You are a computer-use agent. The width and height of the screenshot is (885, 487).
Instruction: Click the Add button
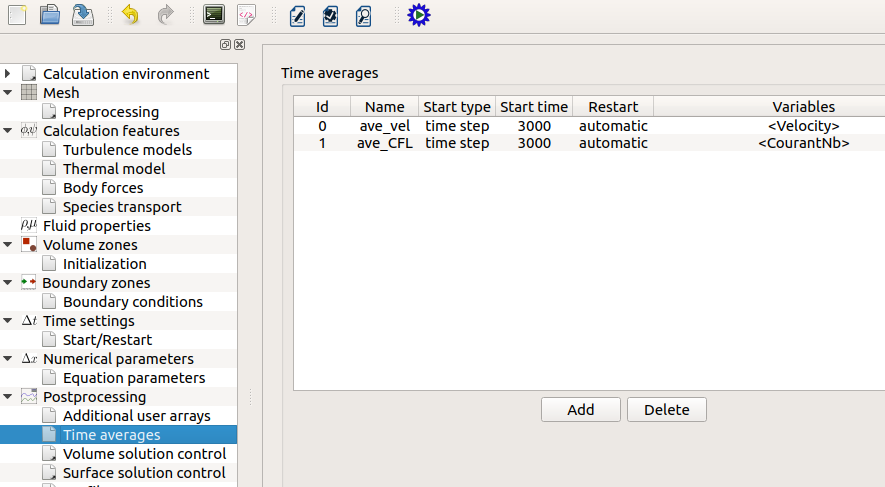[580, 410]
